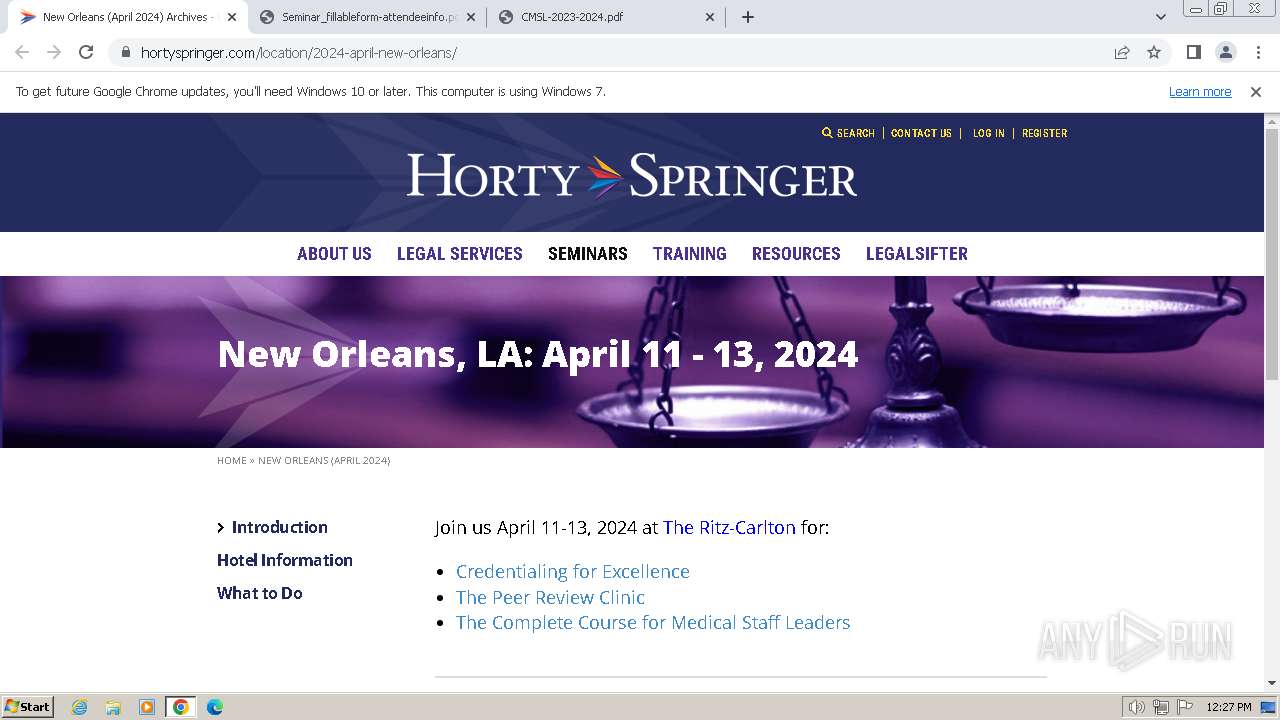Open the Chrome profile avatar

1226,52
